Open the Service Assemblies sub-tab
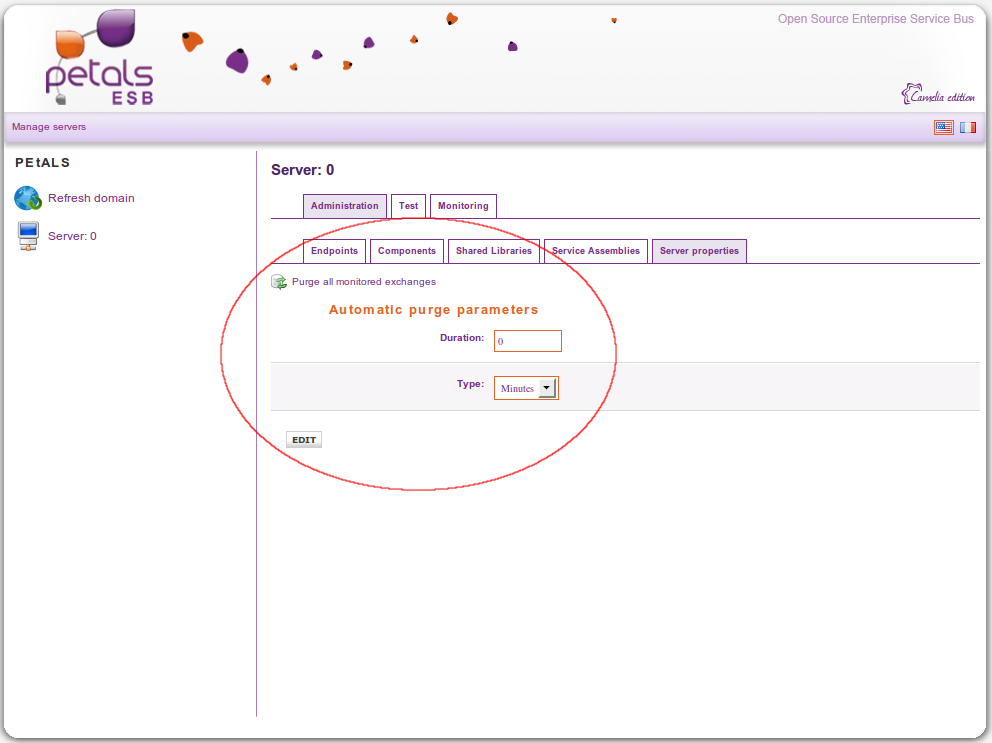 (596, 251)
